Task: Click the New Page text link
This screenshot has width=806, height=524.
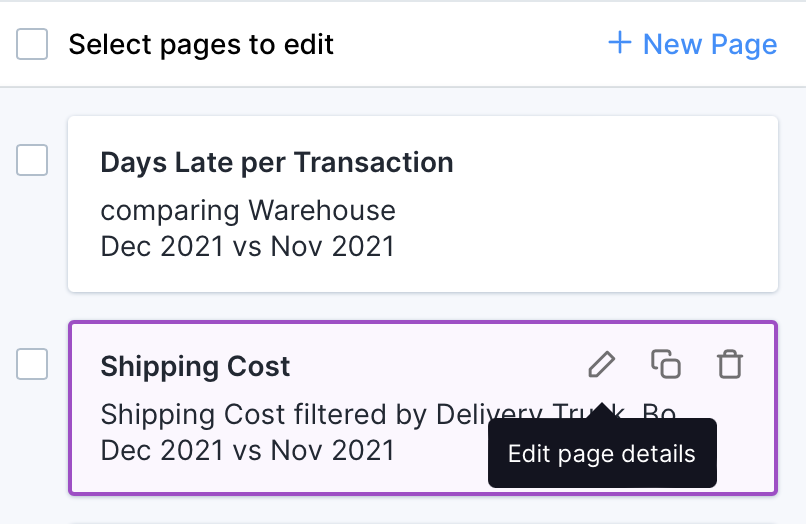Action: click(709, 44)
